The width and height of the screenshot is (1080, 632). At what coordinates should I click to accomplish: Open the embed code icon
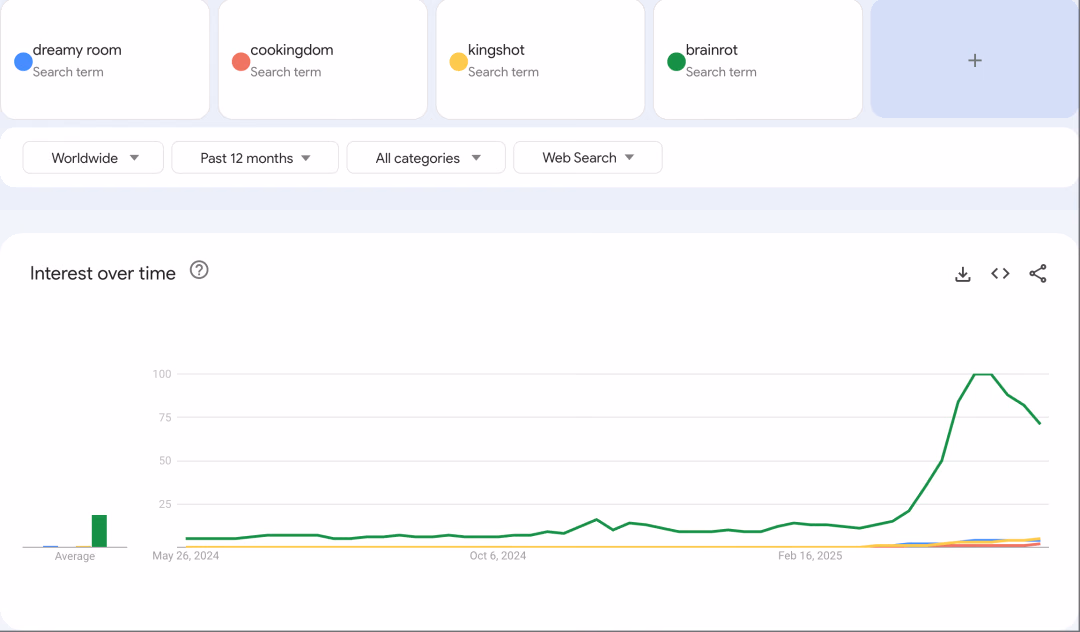click(x=1000, y=273)
